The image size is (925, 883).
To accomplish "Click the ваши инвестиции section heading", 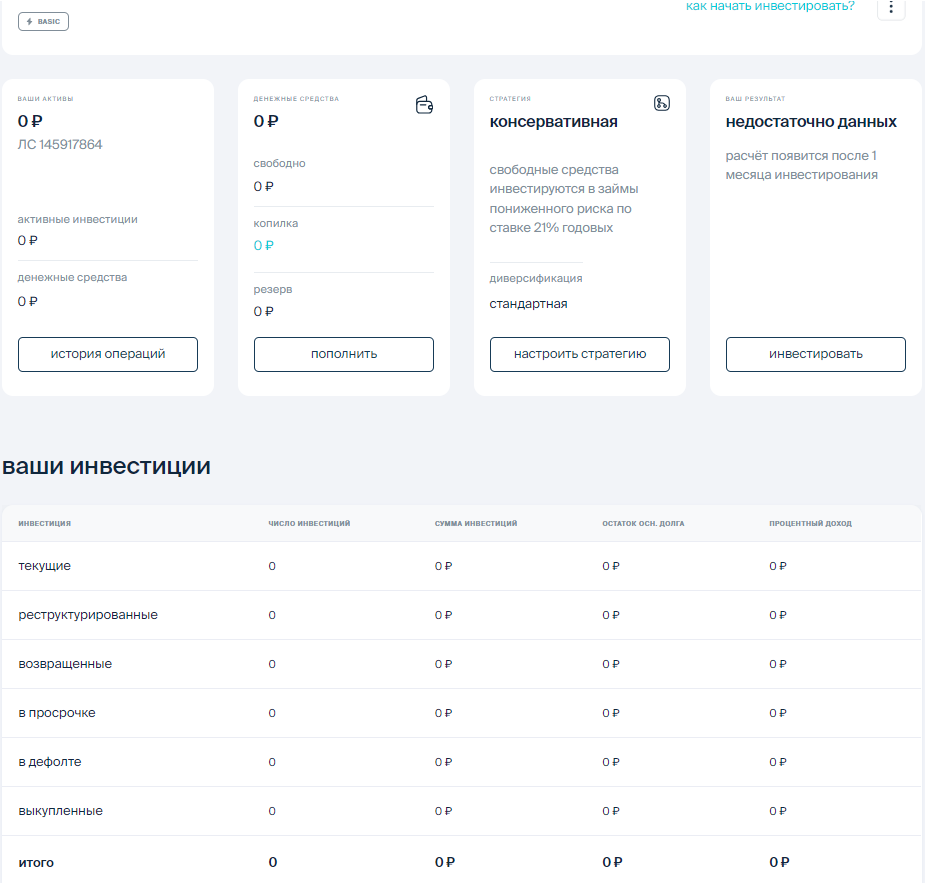I will click(106, 466).
